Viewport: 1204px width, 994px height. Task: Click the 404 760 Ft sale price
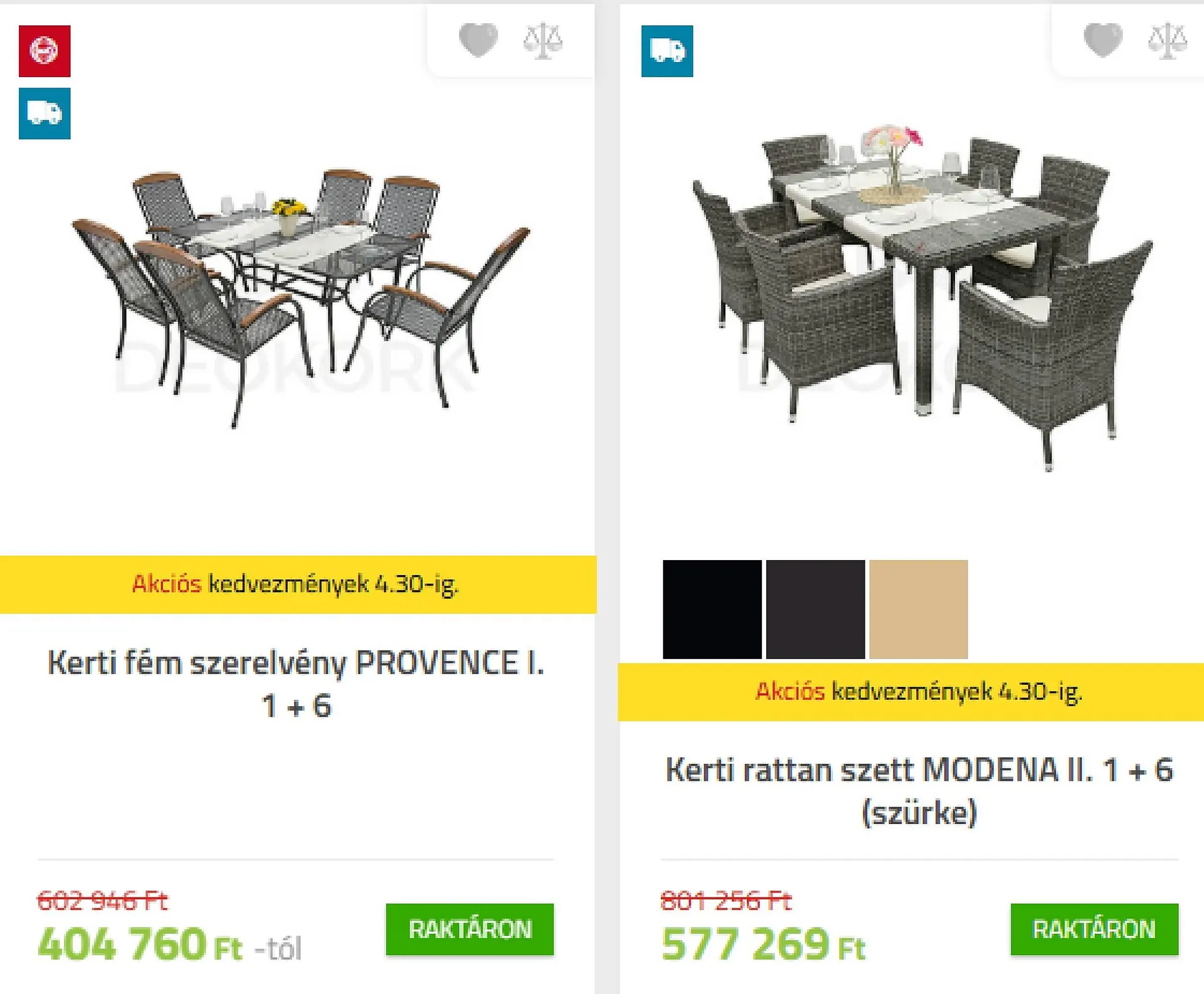140,944
